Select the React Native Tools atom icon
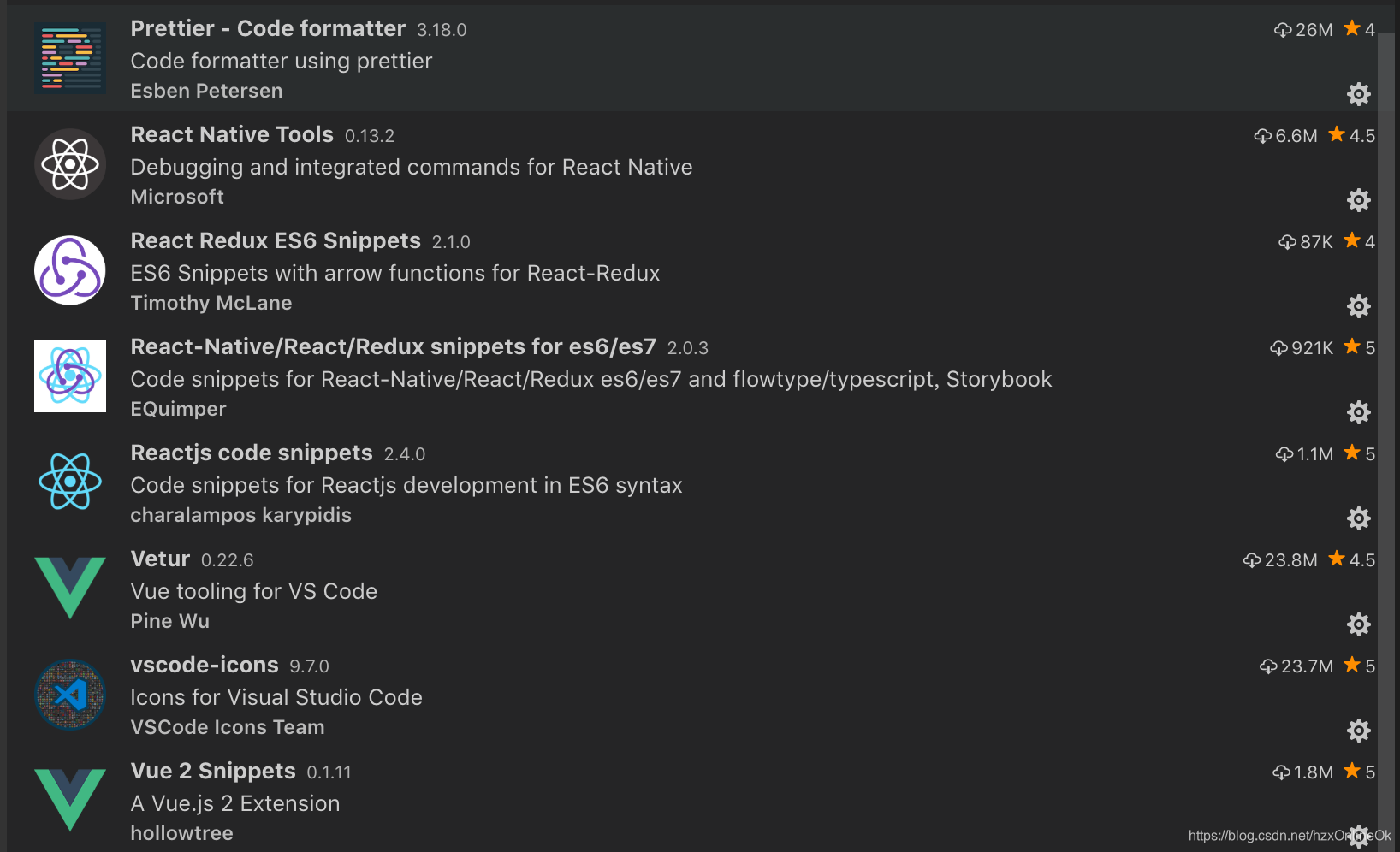 click(69, 164)
